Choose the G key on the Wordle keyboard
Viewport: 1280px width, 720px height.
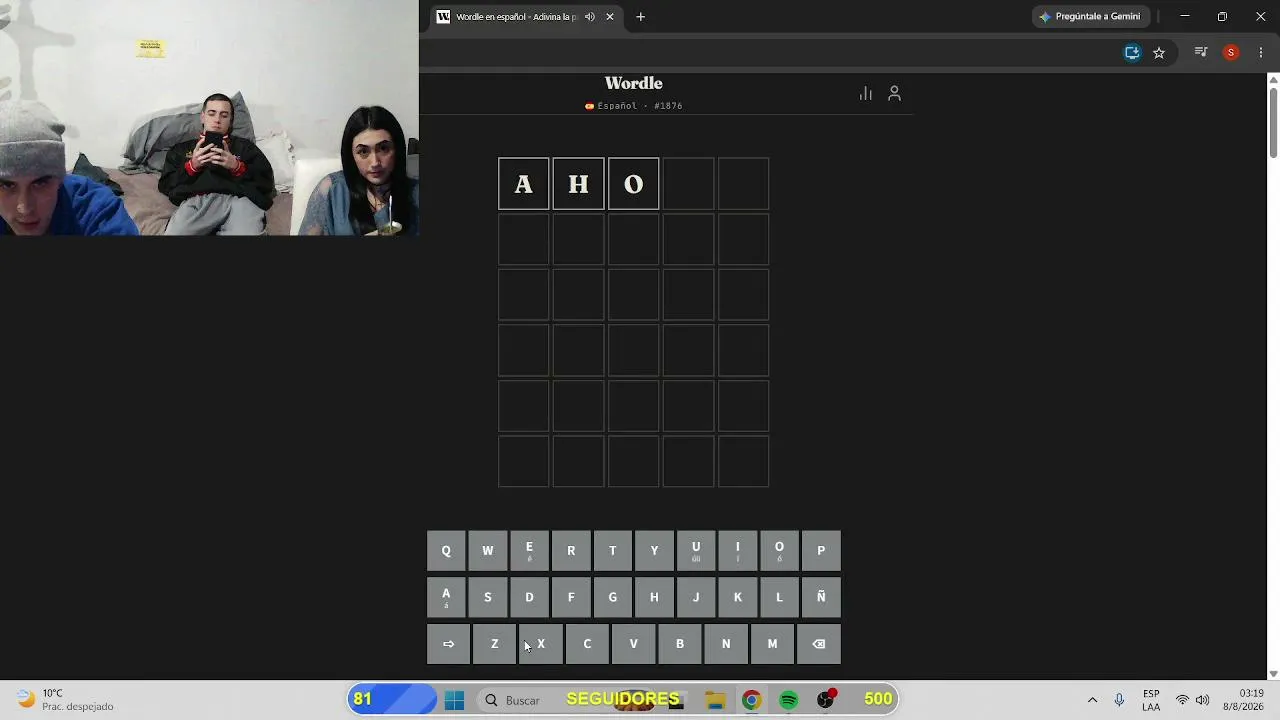coord(613,597)
